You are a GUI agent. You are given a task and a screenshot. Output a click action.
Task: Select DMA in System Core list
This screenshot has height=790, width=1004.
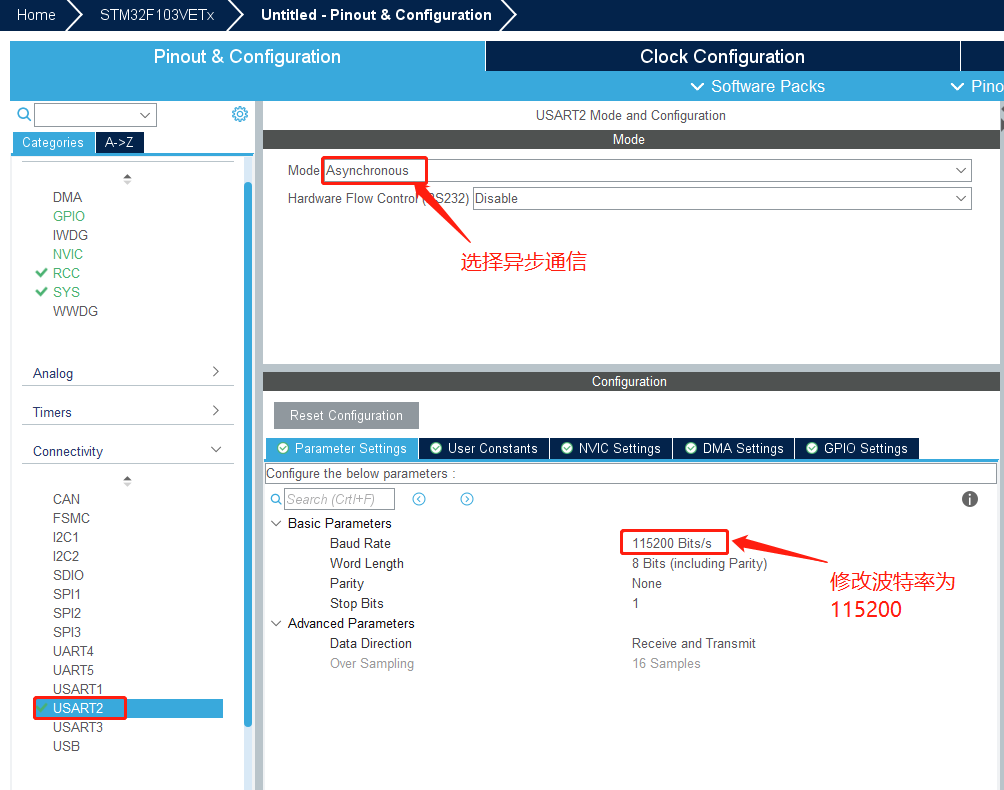pos(67,197)
